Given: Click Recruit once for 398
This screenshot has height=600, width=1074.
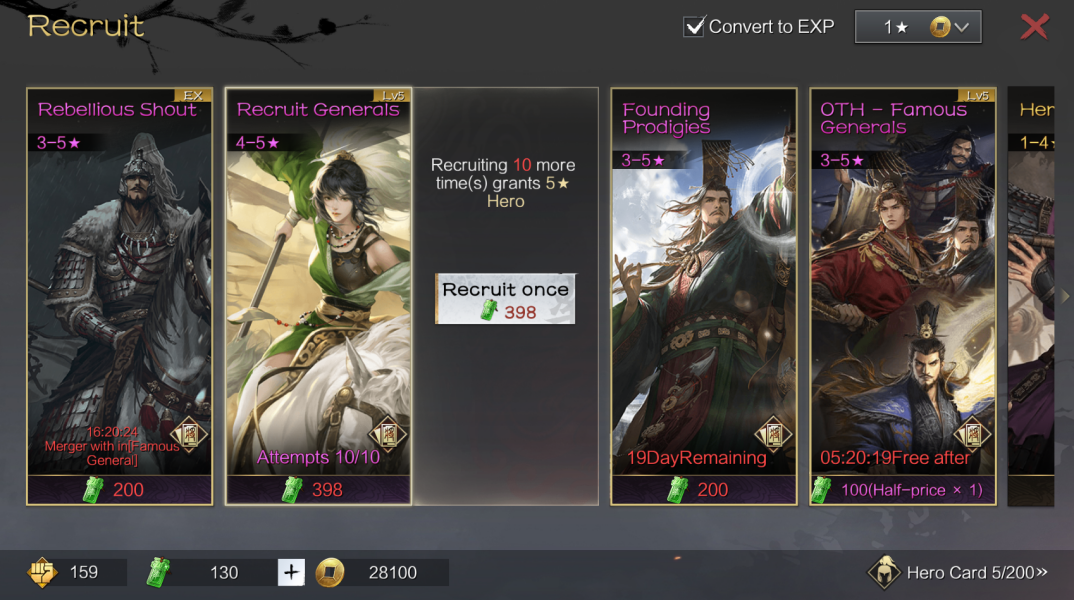Looking at the screenshot, I should pos(505,299).
